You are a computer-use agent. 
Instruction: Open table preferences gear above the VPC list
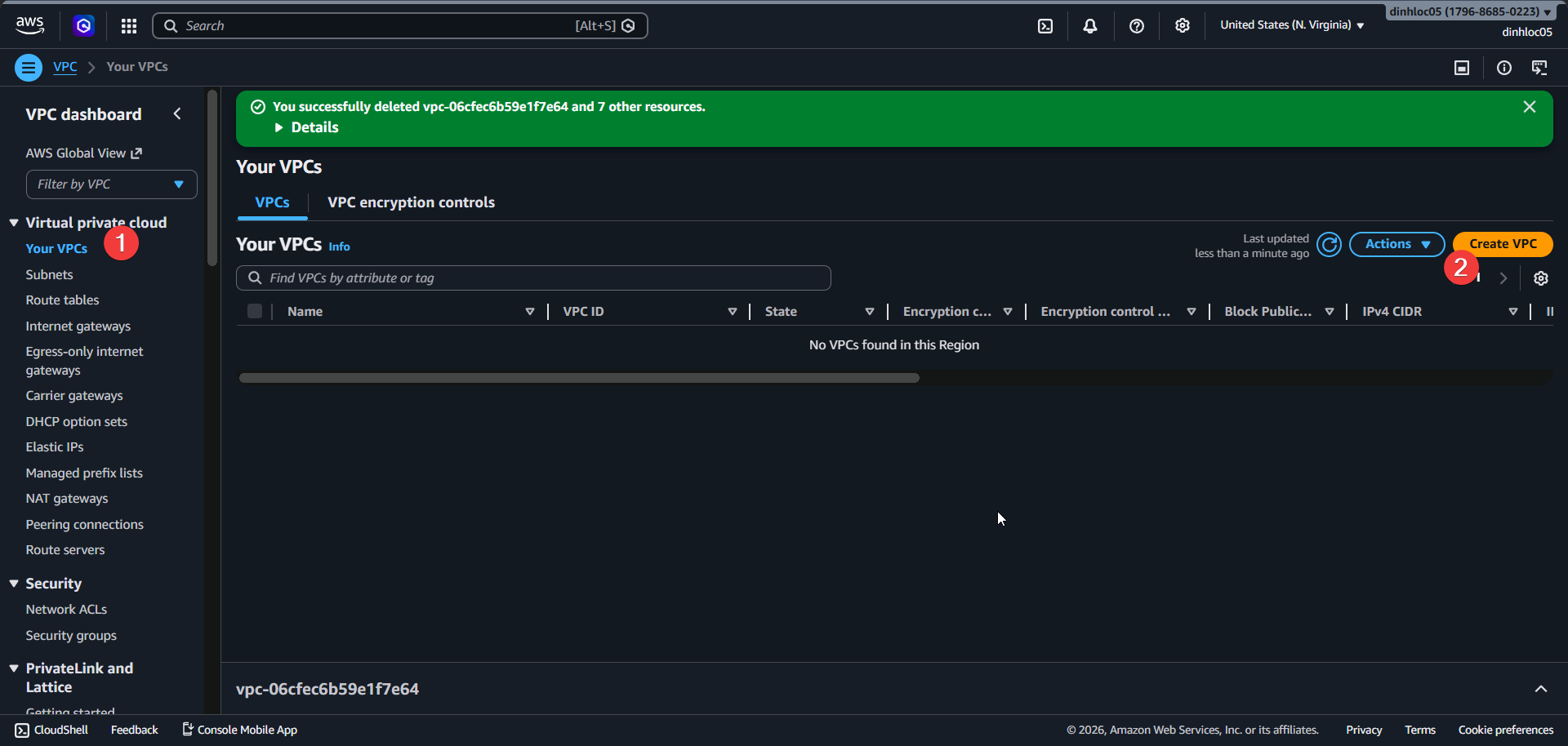[x=1542, y=278]
